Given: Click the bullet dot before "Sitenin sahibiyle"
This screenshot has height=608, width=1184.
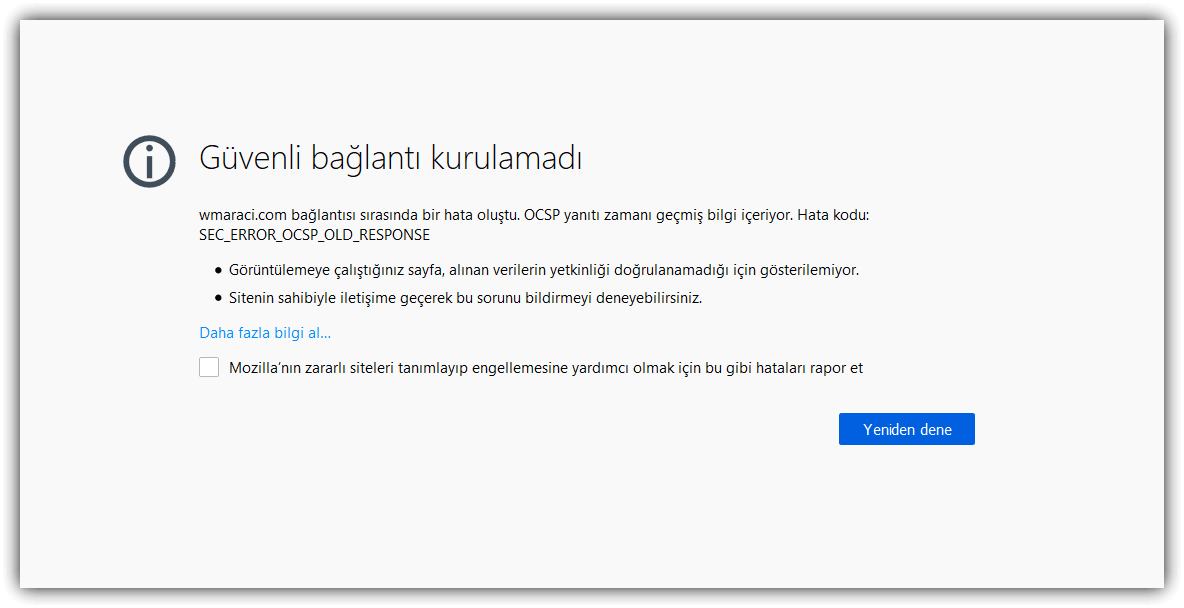Looking at the screenshot, I should pos(218,298).
